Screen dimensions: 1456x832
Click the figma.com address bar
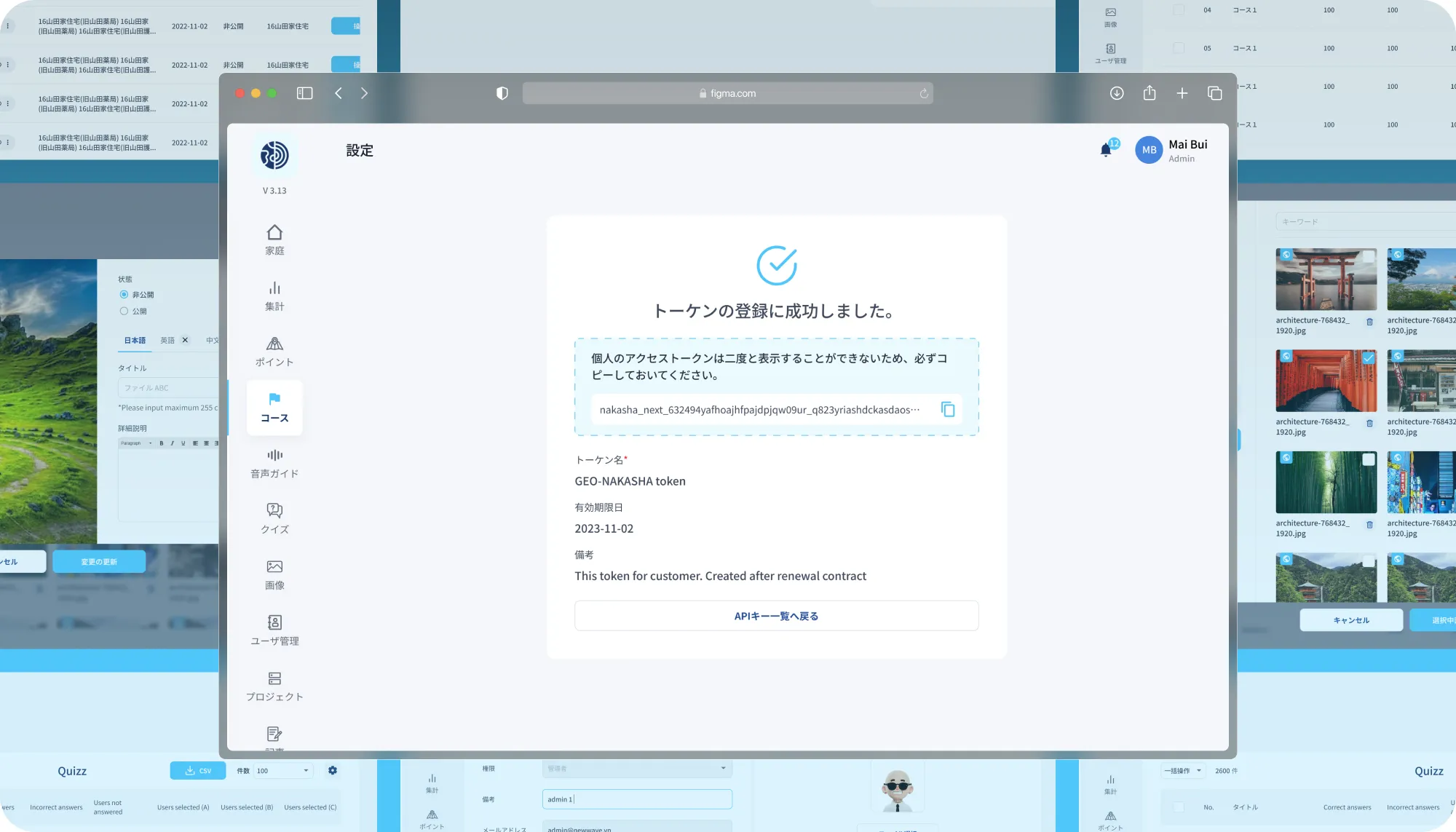727,93
